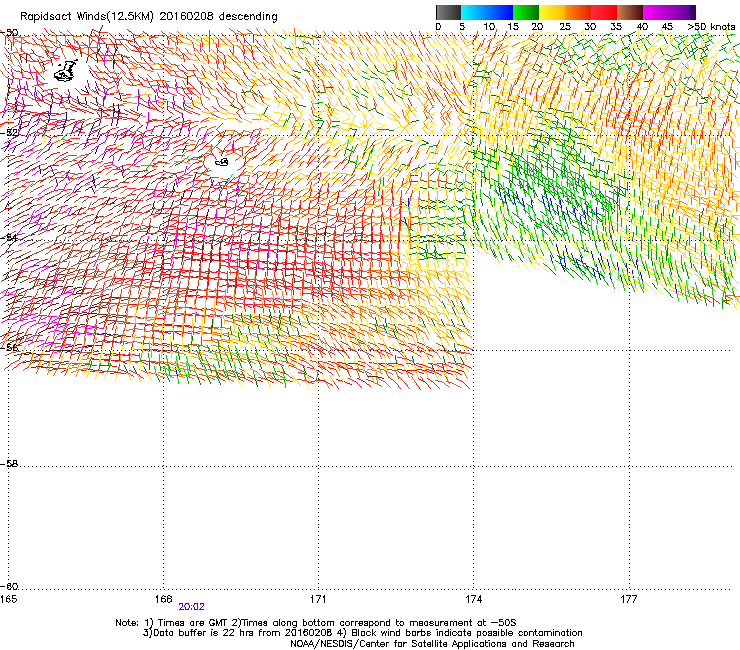
Task: Click the '45' legend scale label
Action: [x=667, y=27]
